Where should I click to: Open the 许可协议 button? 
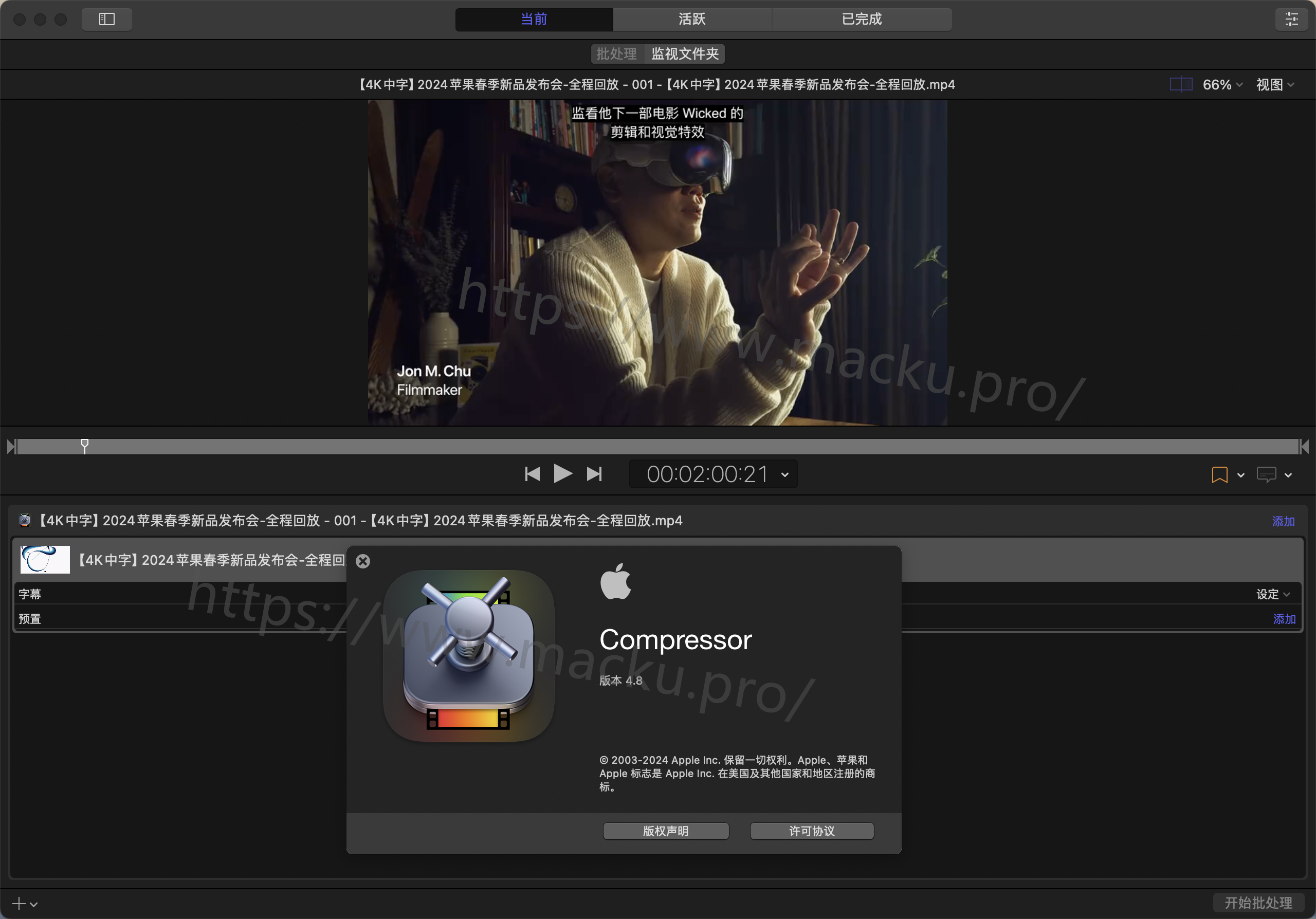(x=812, y=831)
